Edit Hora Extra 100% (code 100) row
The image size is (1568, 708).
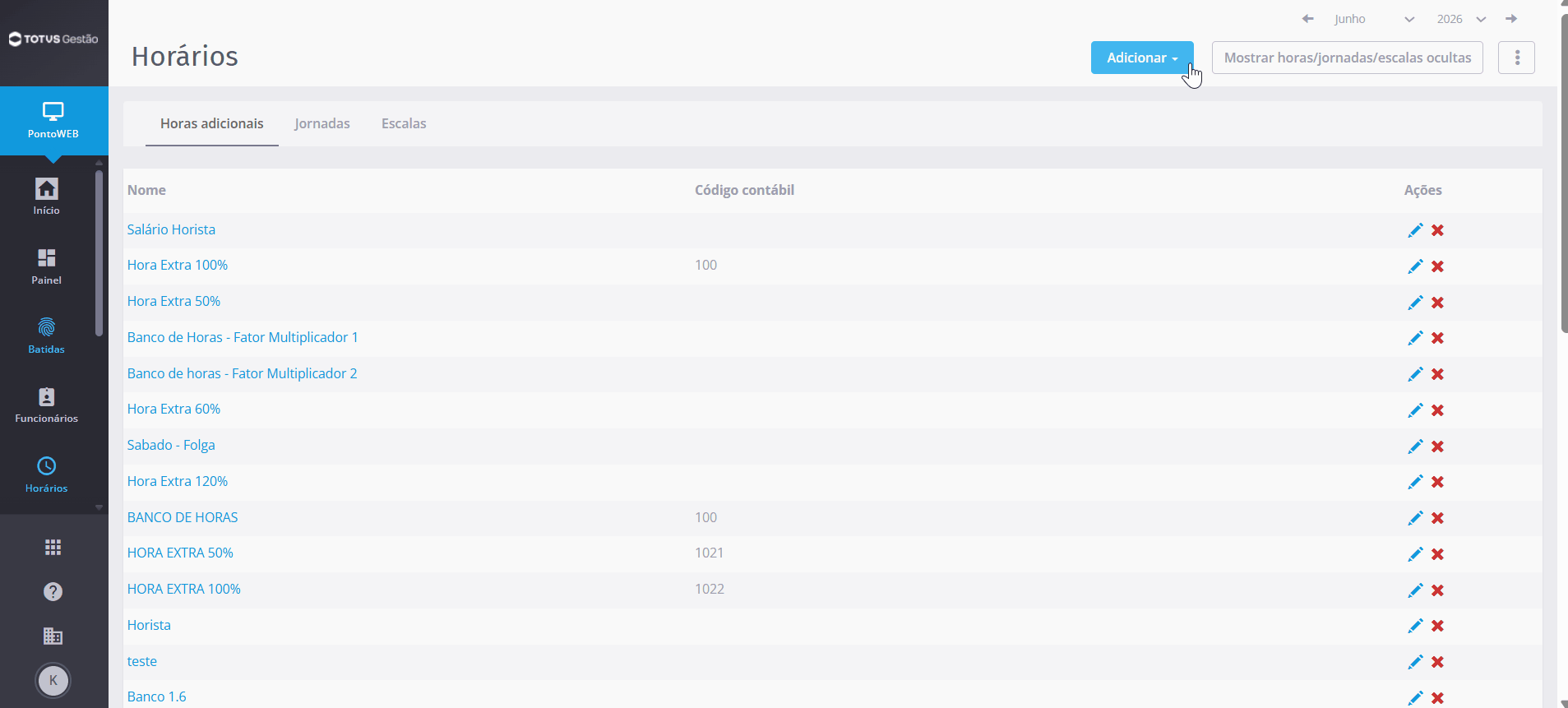(x=1415, y=266)
